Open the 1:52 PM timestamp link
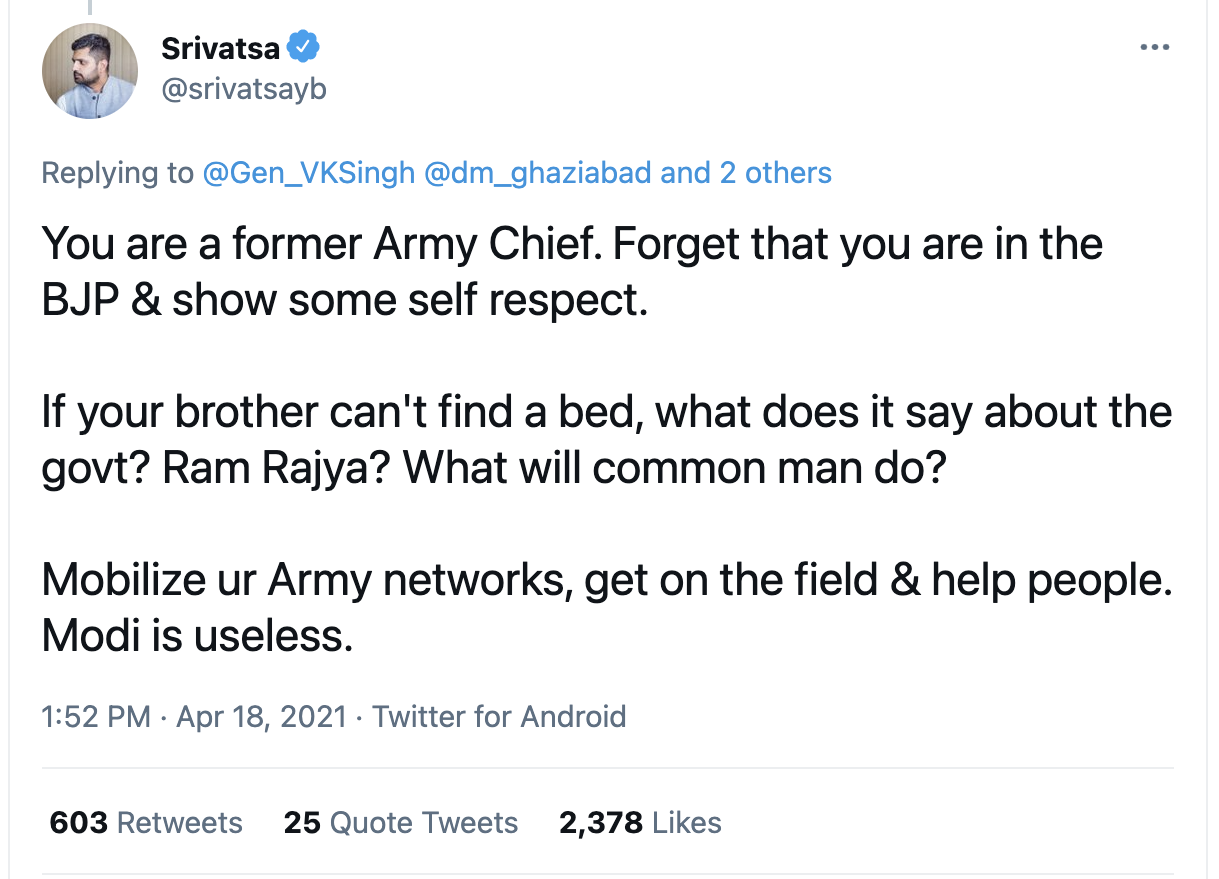1219x879 pixels. (x=96, y=716)
